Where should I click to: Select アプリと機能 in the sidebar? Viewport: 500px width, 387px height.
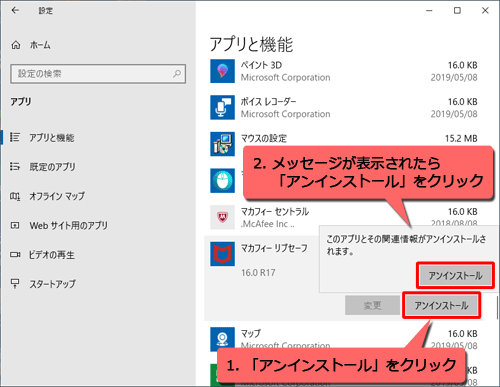[x=52, y=138]
